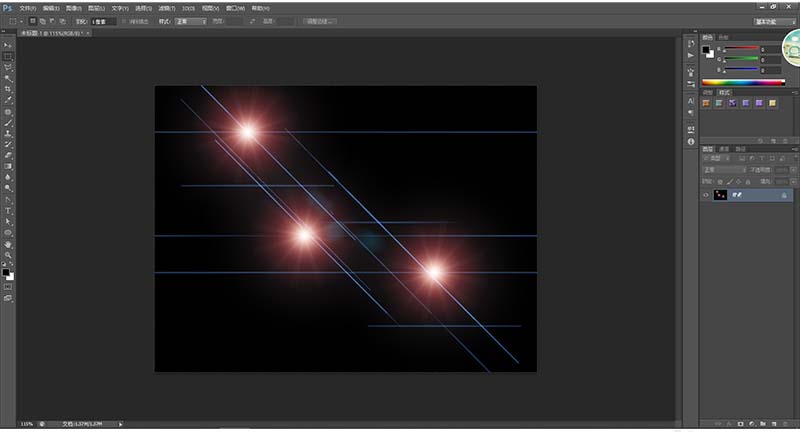Open the workspace switcher dropdown

[774, 21]
